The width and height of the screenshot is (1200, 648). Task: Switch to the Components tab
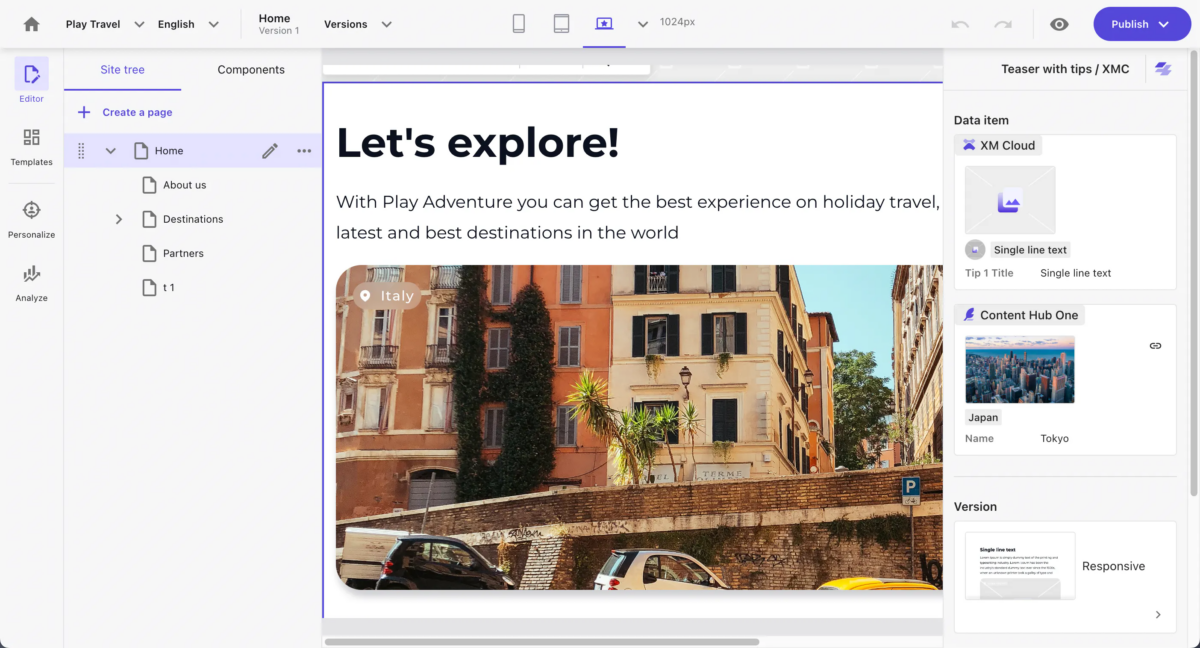pos(251,70)
